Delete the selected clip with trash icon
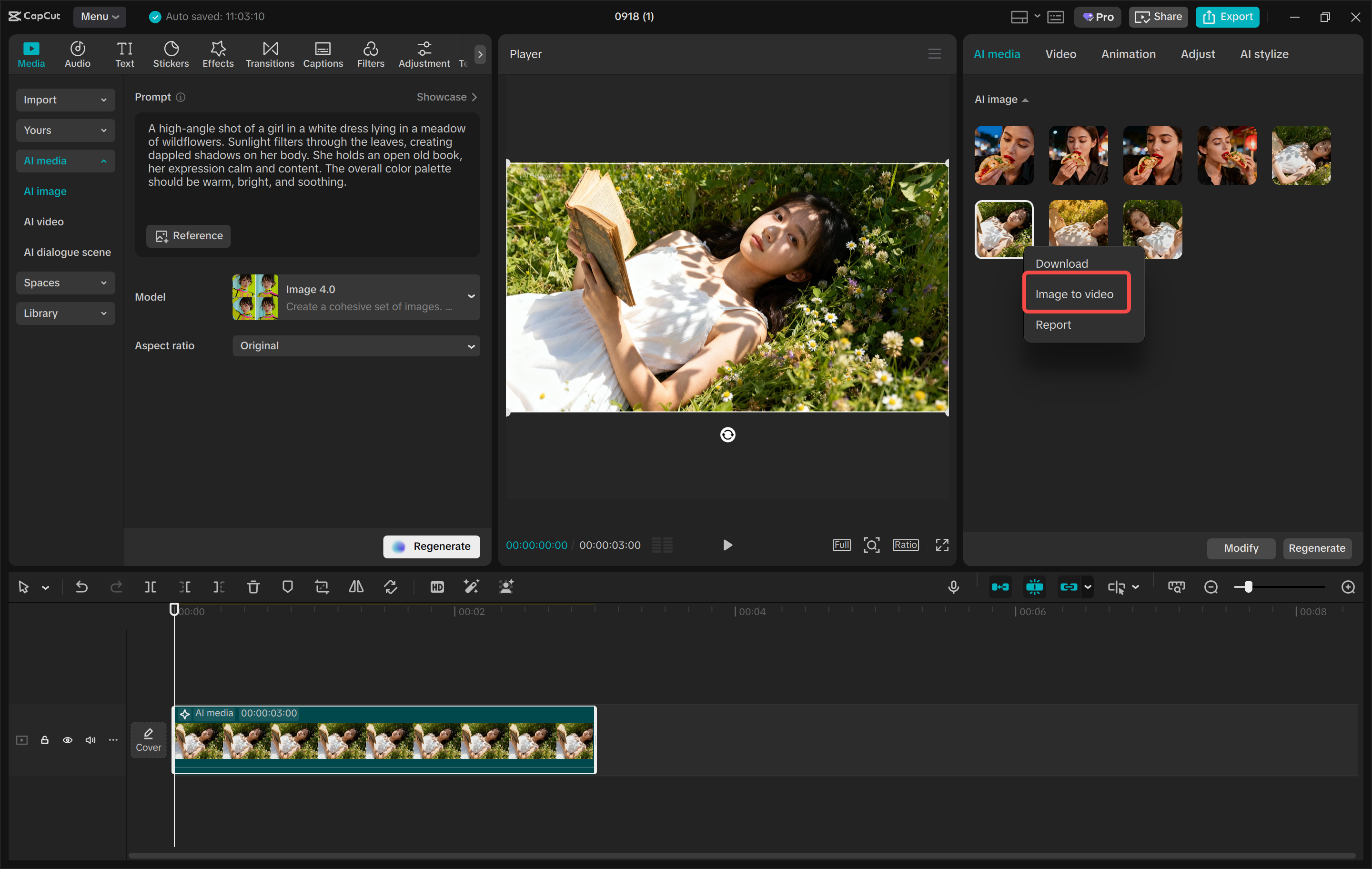The image size is (1372, 869). point(253,587)
